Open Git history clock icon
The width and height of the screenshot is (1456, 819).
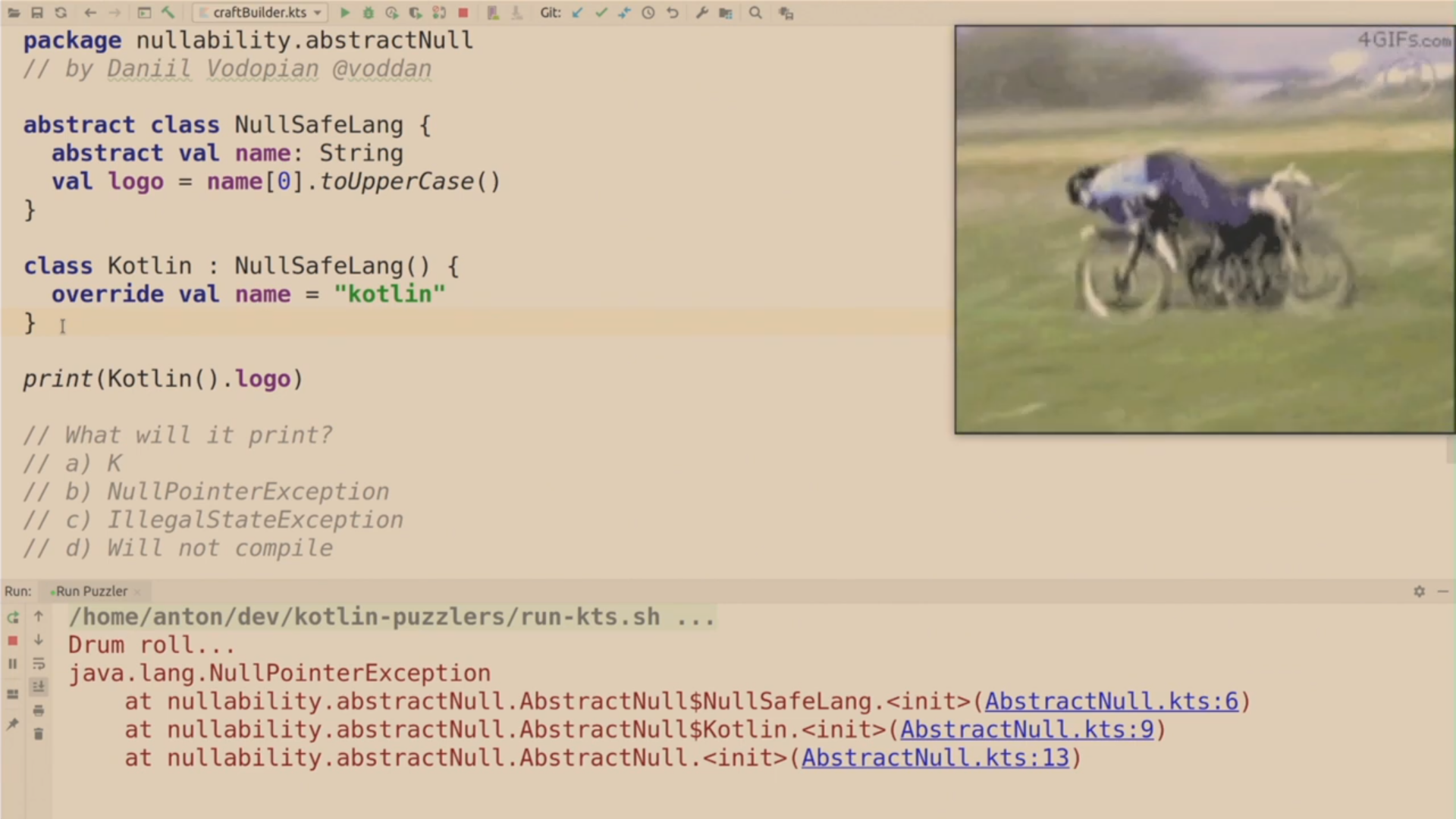[x=648, y=13]
